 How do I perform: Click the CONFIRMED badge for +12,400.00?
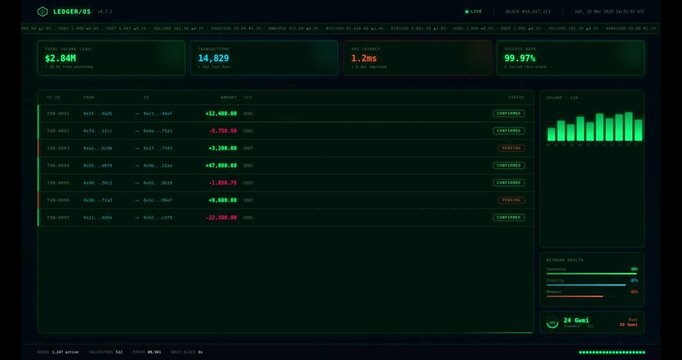coord(509,113)
